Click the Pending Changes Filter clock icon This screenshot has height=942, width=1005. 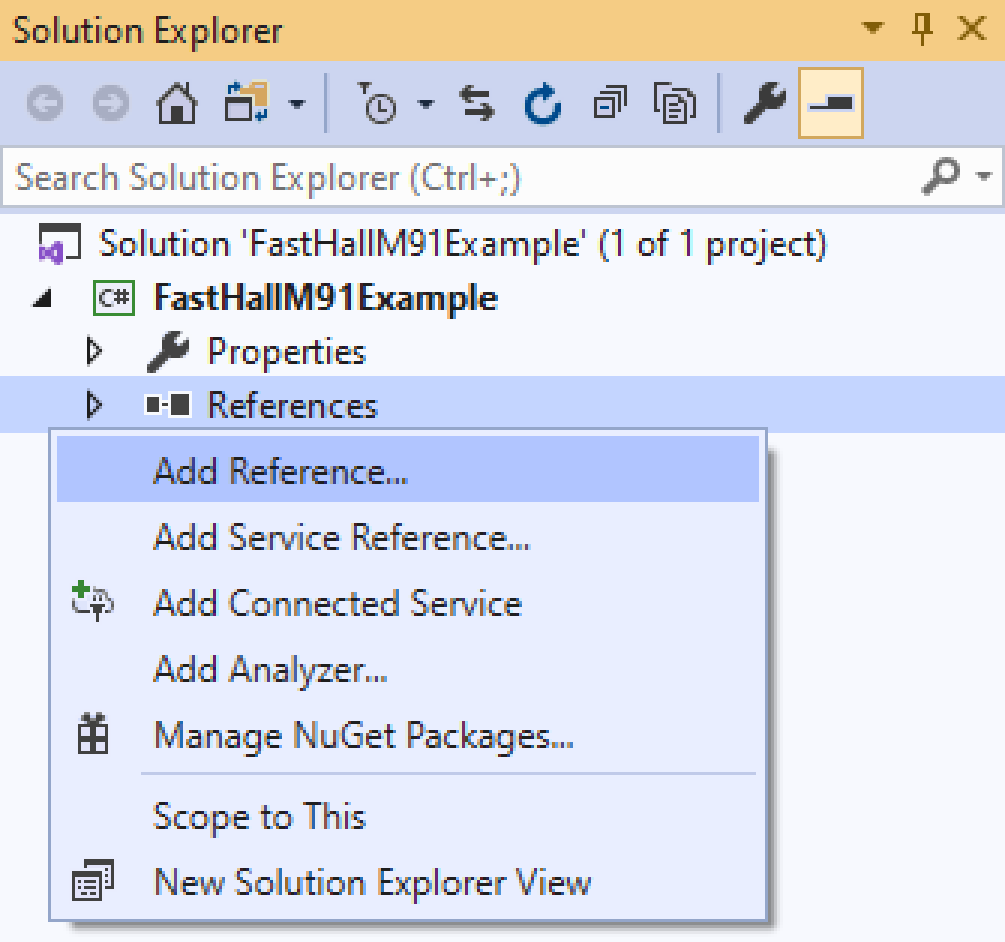click(378, 104)
